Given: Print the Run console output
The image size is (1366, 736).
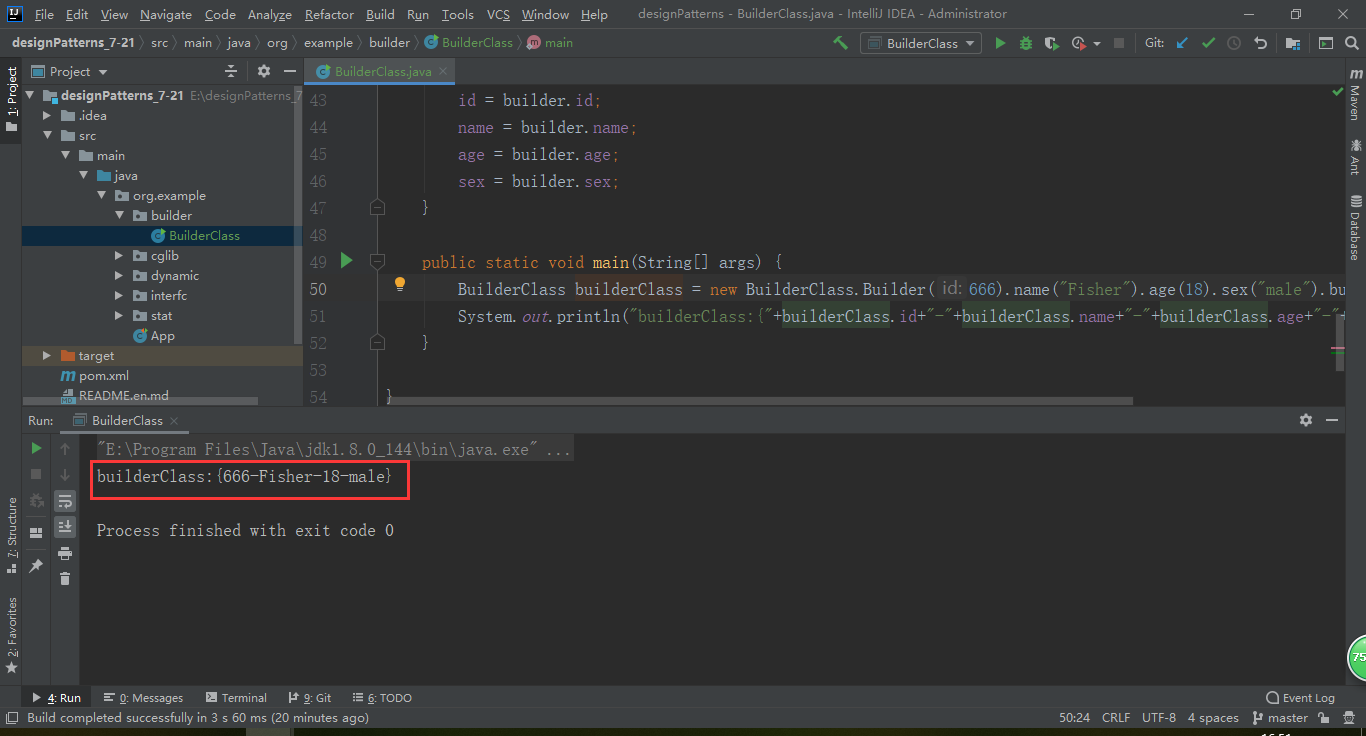Looking at the screenshot, I should click(x=65, y=553).
